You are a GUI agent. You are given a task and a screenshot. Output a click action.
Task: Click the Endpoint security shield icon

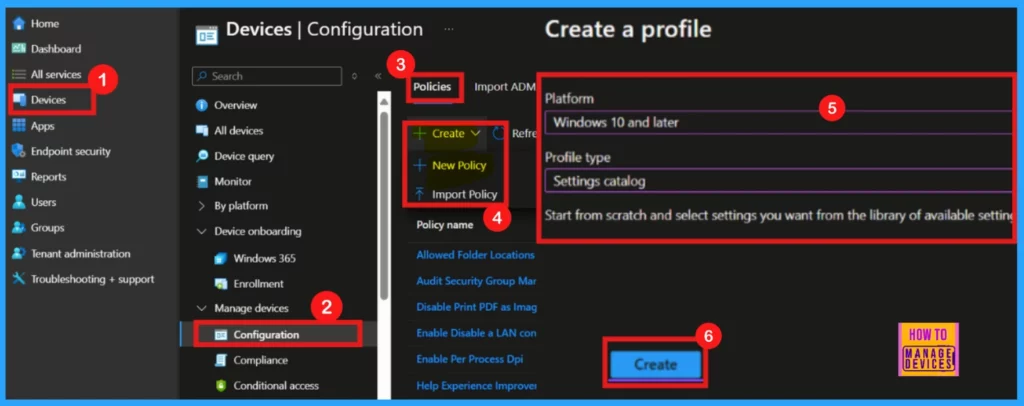19,151
